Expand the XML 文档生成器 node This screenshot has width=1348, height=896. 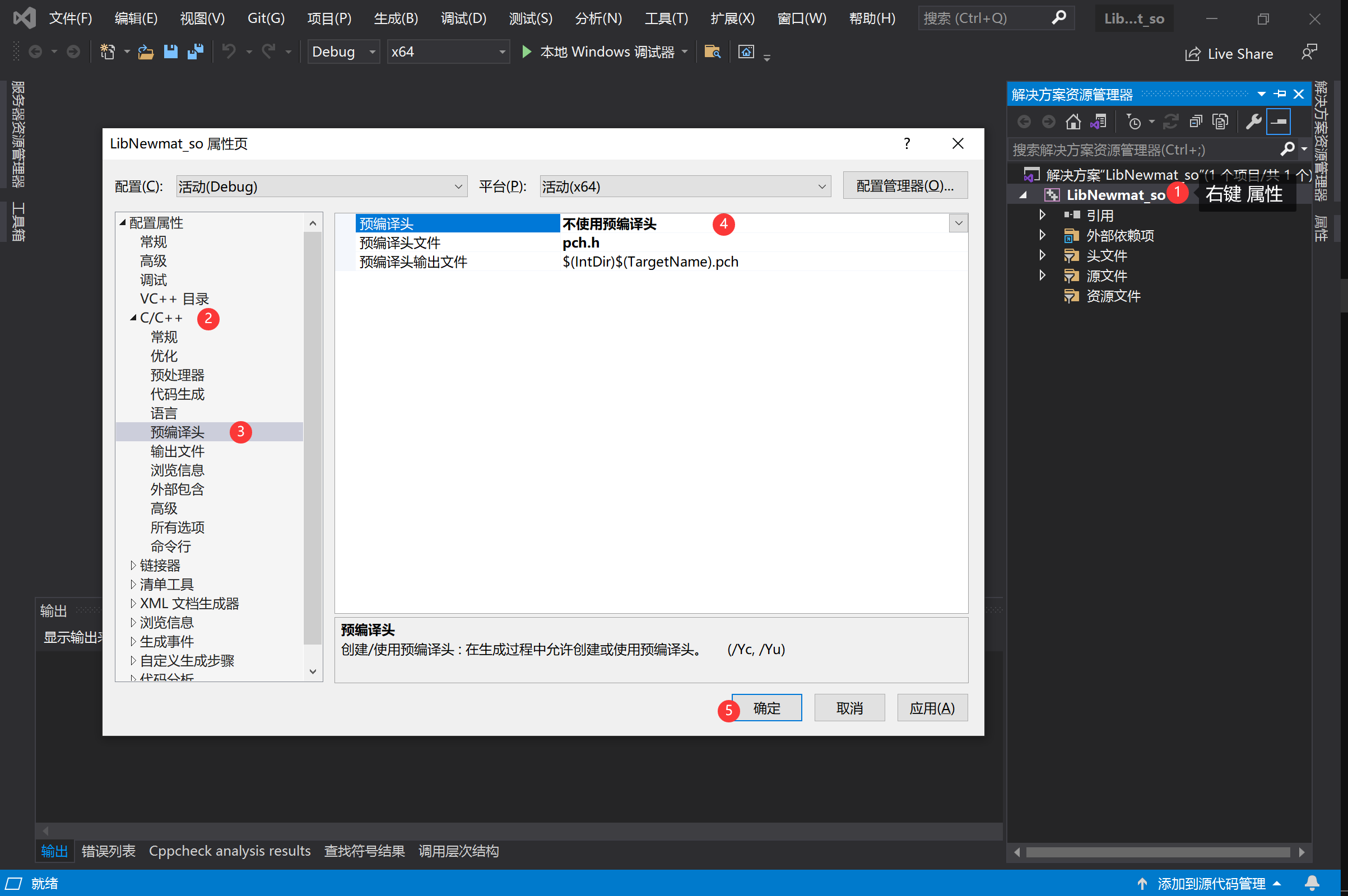133,604
